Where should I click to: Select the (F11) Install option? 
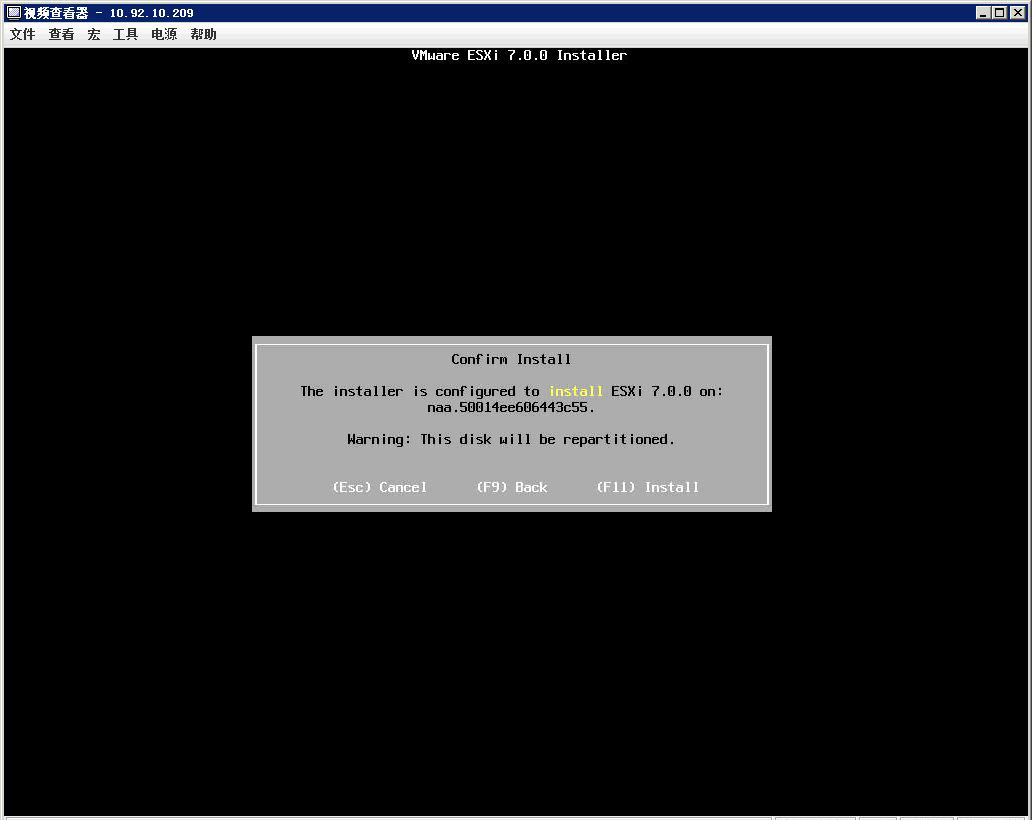(647, 487)
